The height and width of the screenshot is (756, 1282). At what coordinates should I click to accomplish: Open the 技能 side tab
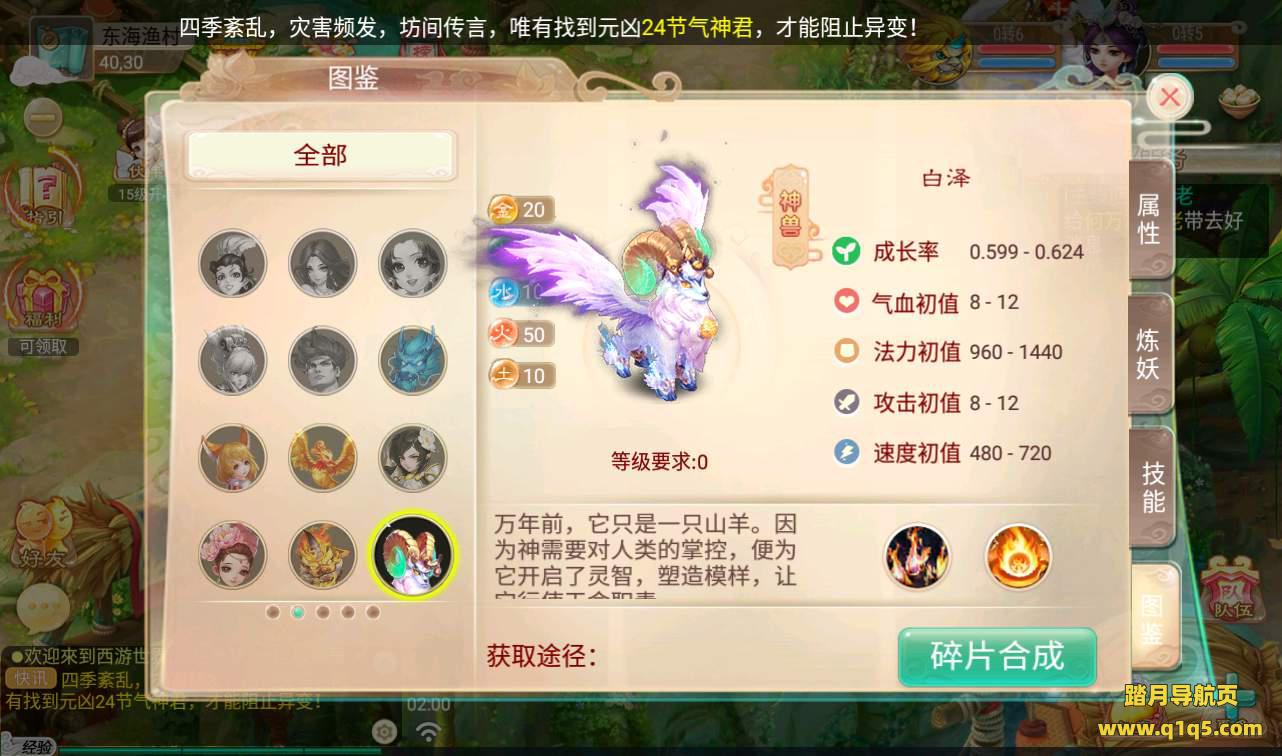(1153, 487)
